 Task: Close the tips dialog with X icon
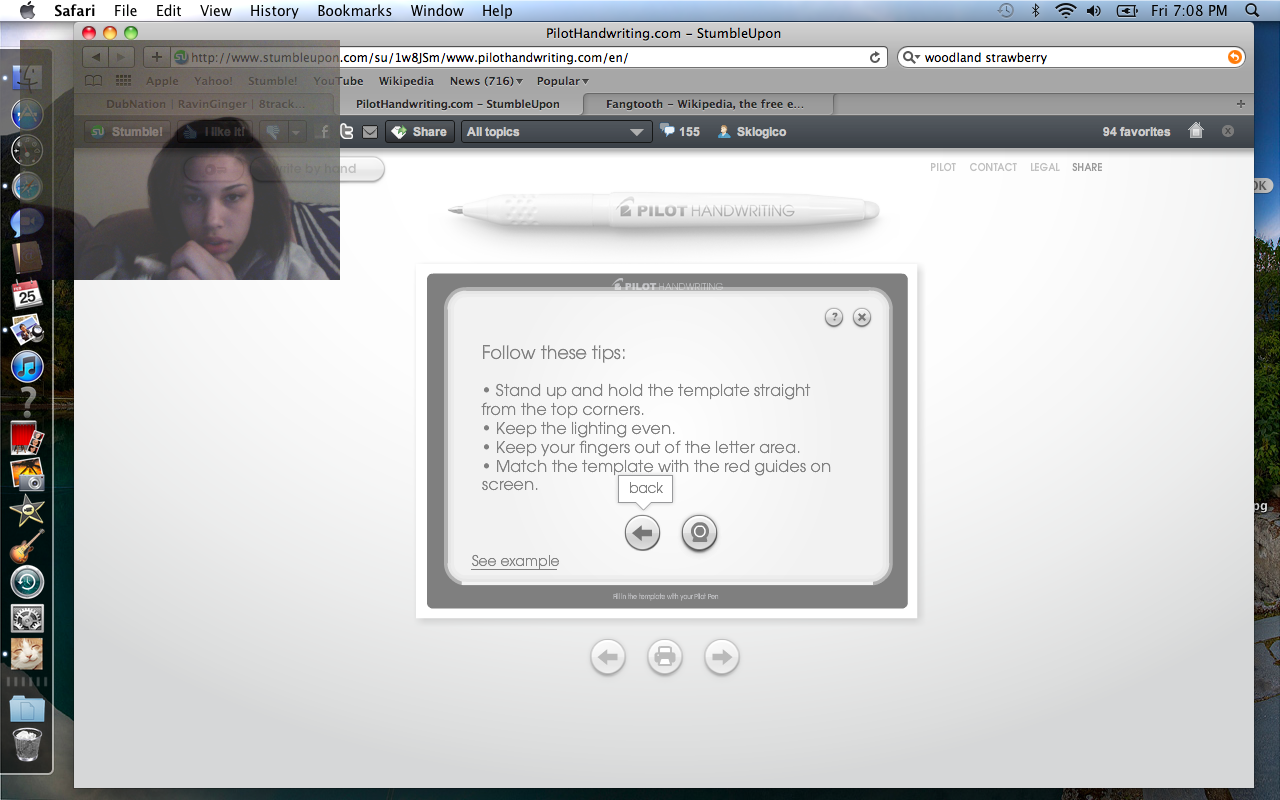(862, 317)
